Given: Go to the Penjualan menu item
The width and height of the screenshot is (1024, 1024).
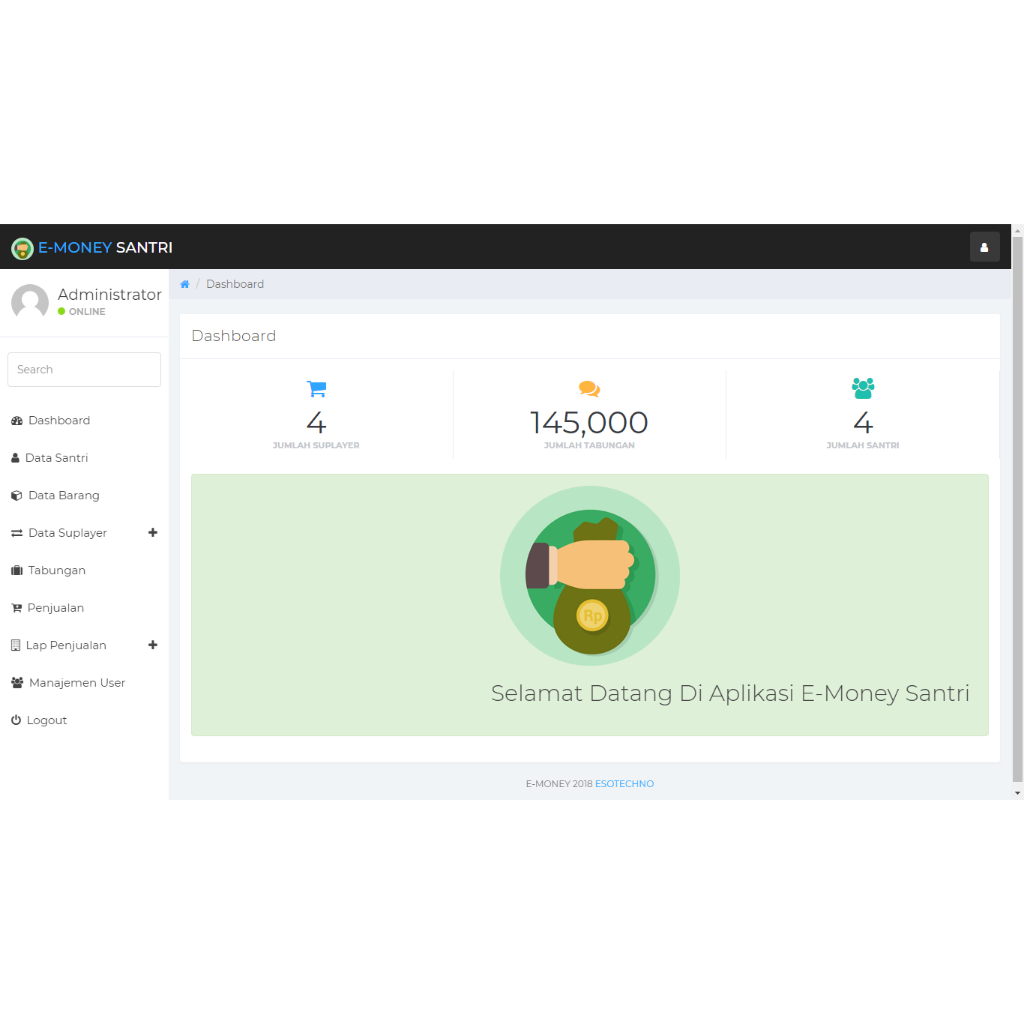Looking at the screenshot, I should tap(84, 608).
